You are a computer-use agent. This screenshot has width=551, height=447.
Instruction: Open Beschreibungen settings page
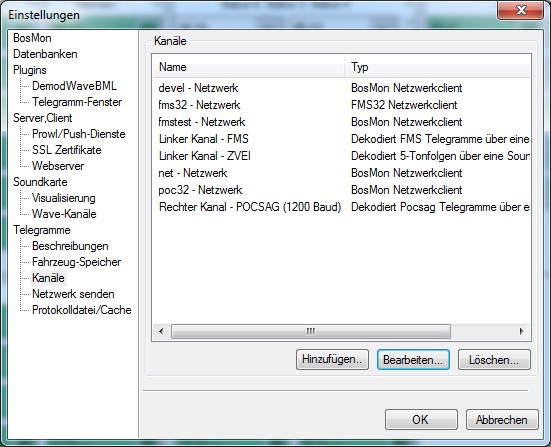[x=70, y=246]
